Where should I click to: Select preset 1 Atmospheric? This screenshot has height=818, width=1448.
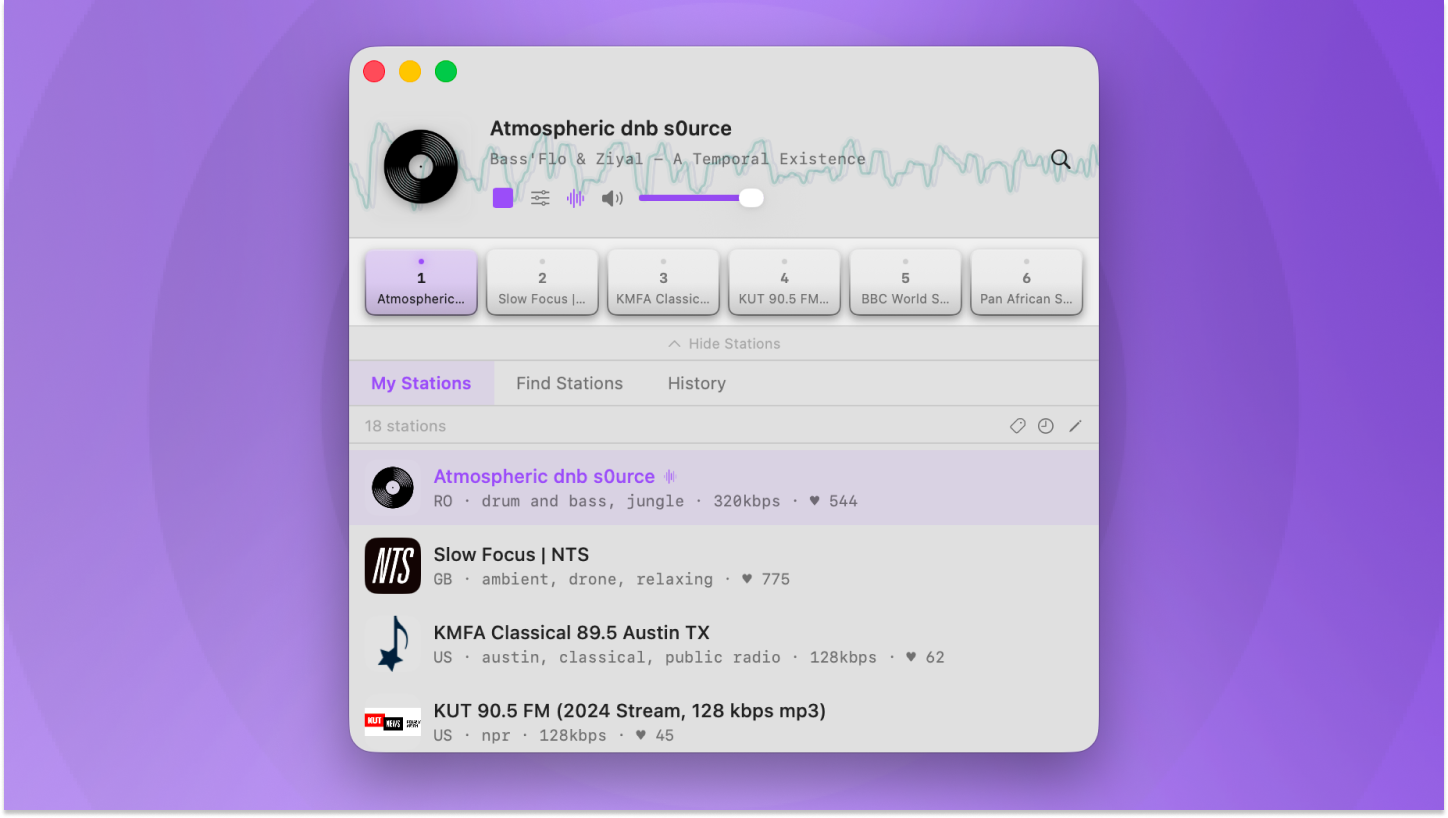click(x=421, y=283)
